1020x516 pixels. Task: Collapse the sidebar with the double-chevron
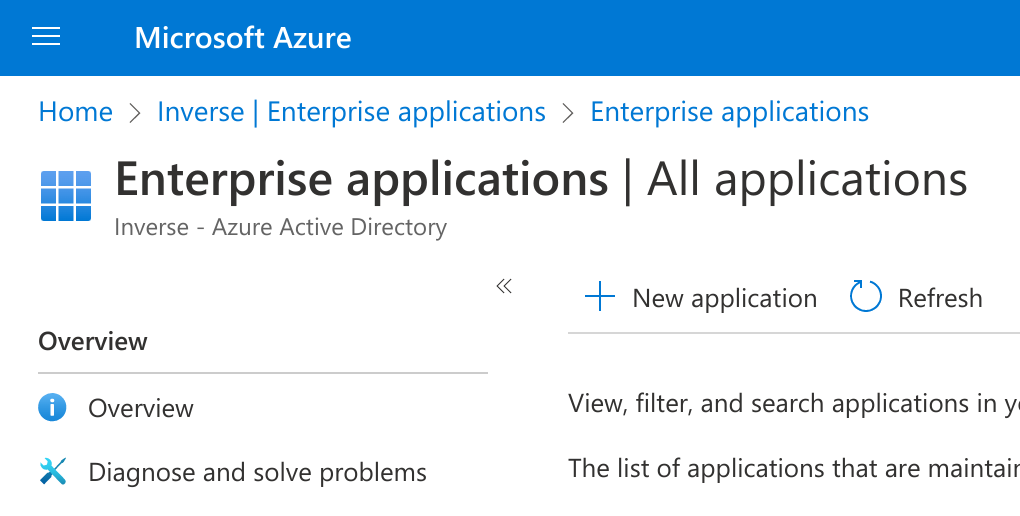point(504,287)
